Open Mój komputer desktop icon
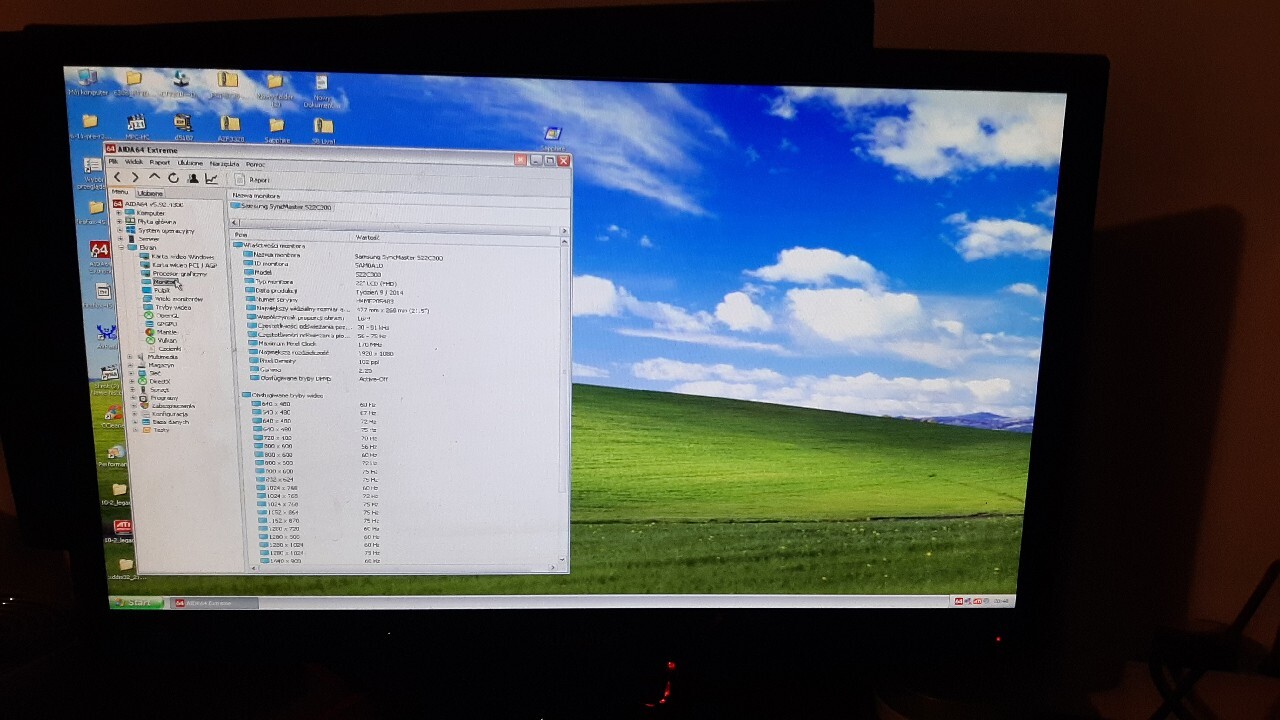The width and height of the screenshot is (1280, 720). pyautogui.click(x=87, y=81)
